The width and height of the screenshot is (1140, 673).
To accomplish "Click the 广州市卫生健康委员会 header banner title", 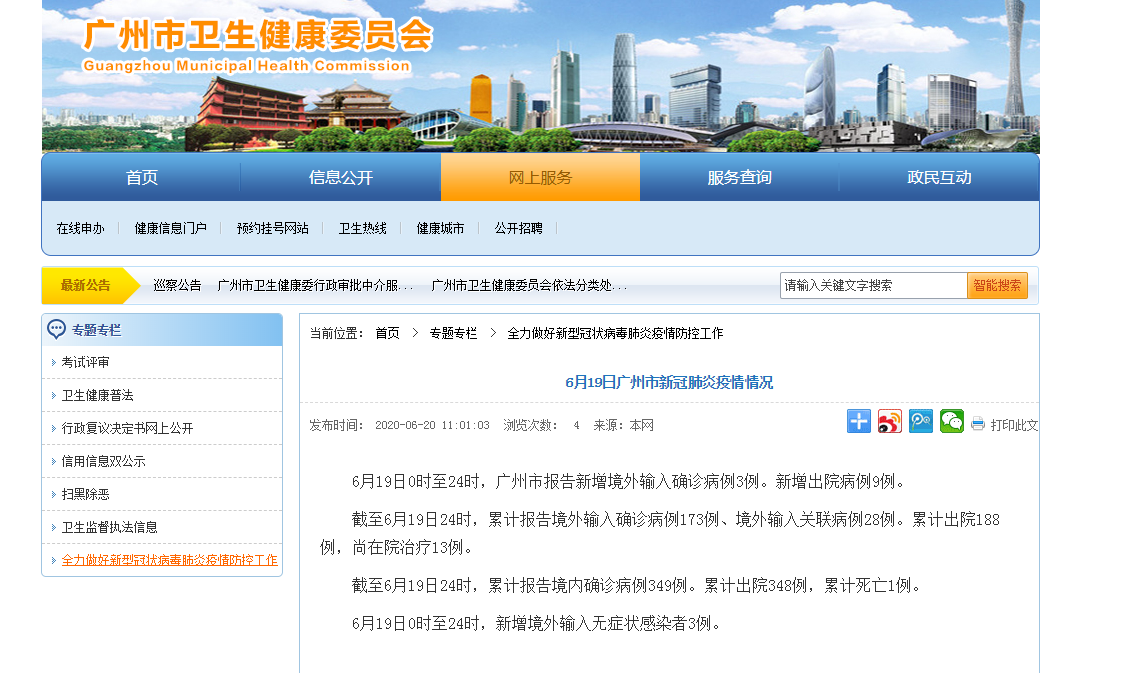I will pos(257,36).
